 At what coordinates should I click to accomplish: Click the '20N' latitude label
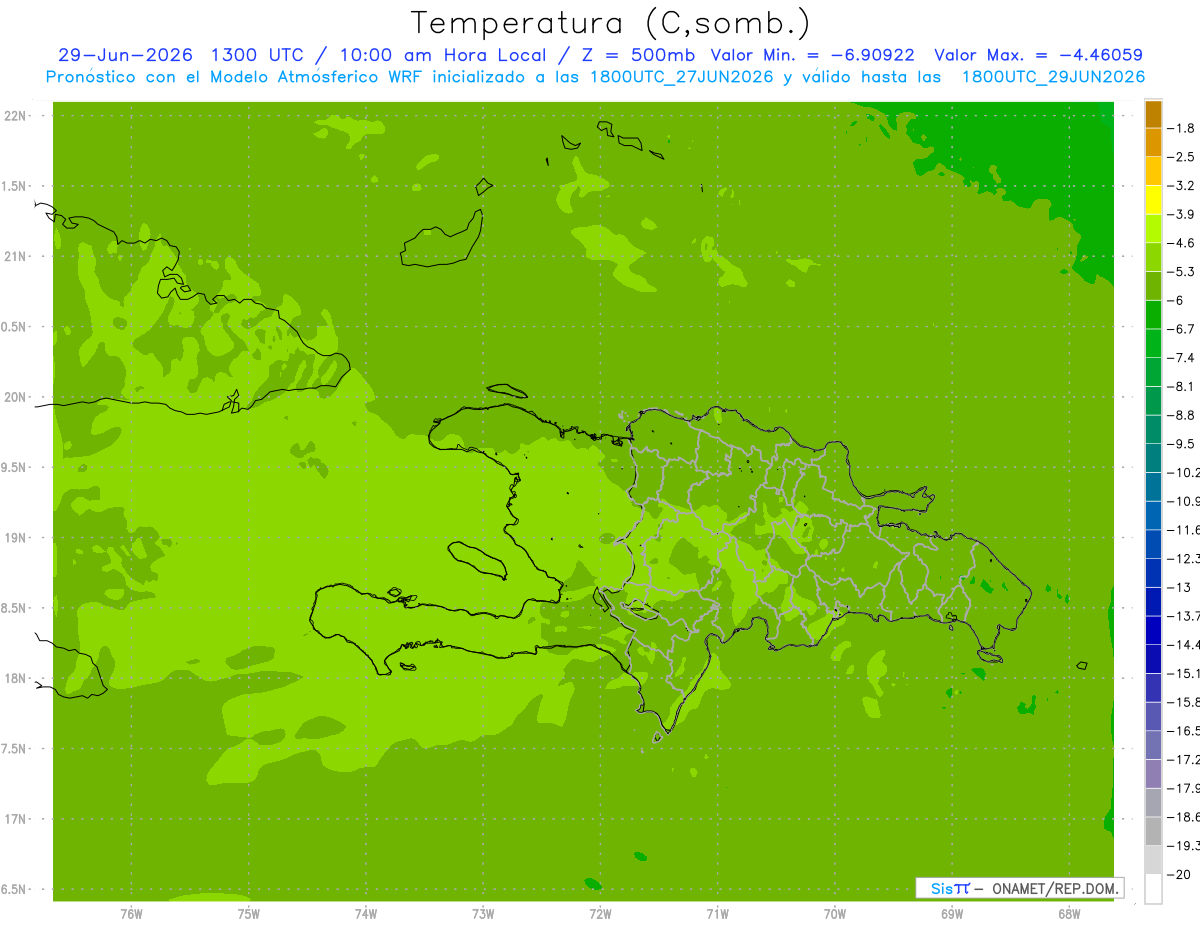click(15, 397)
